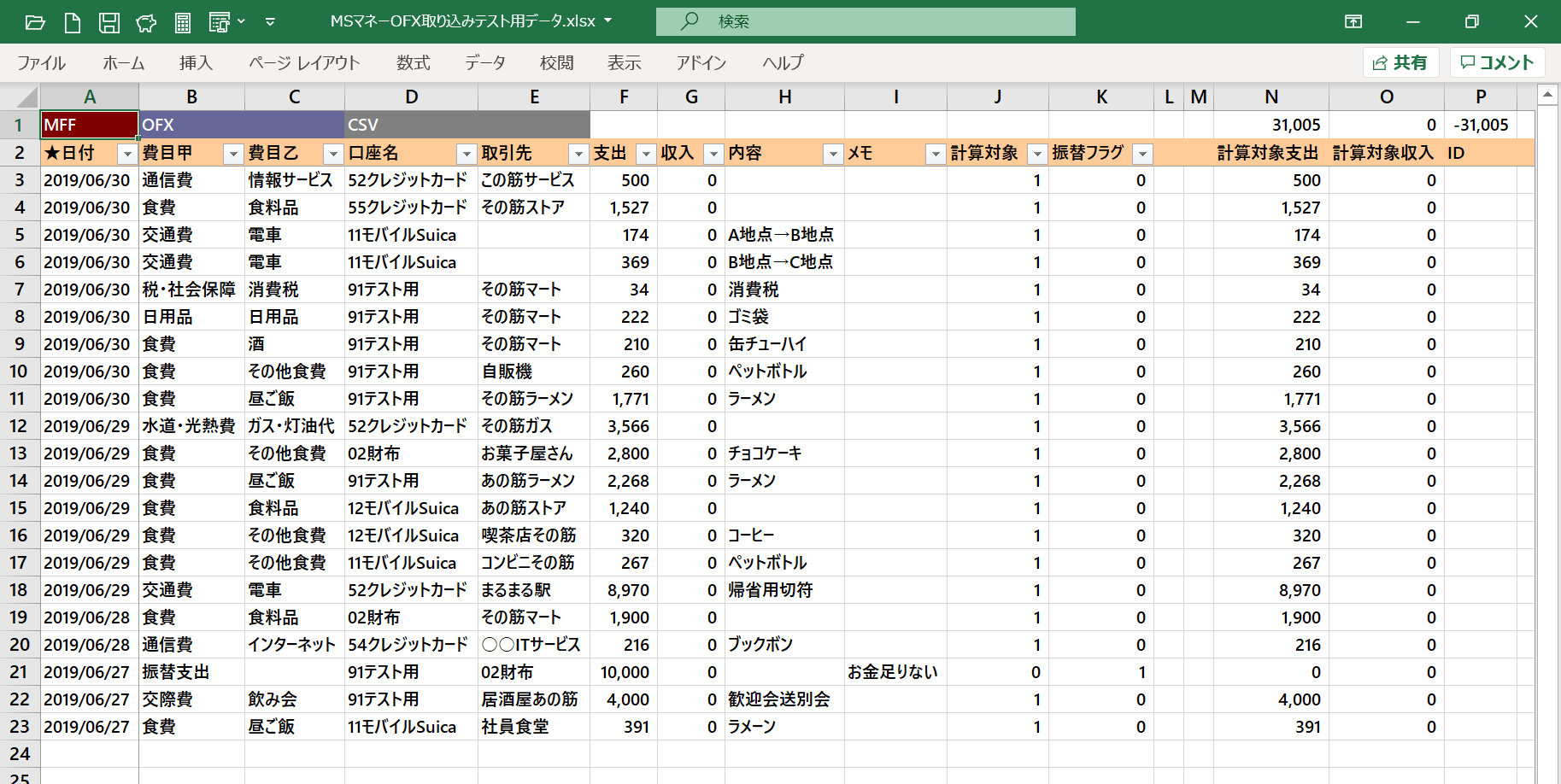Click the 水道･光熱費 cell in row 12
The width and height of the screenshot is (1561, 784).
pyautogui.click(x=191, y=426)
